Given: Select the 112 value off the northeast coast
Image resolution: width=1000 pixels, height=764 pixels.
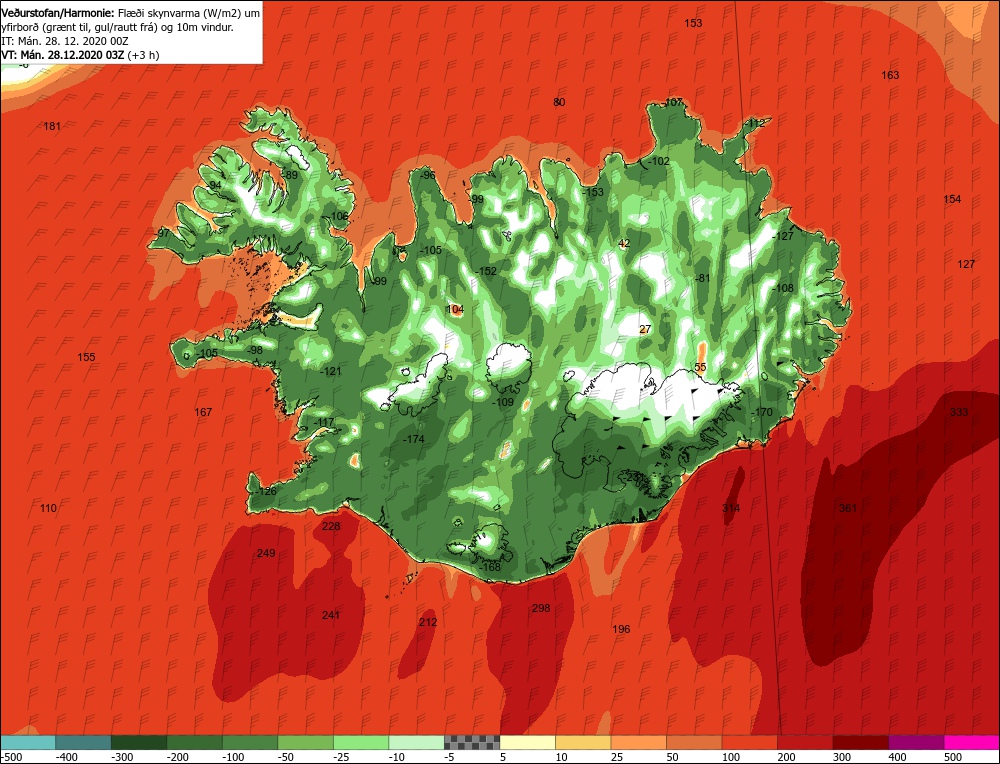Looking at the screenshot, I should point(756,123).
